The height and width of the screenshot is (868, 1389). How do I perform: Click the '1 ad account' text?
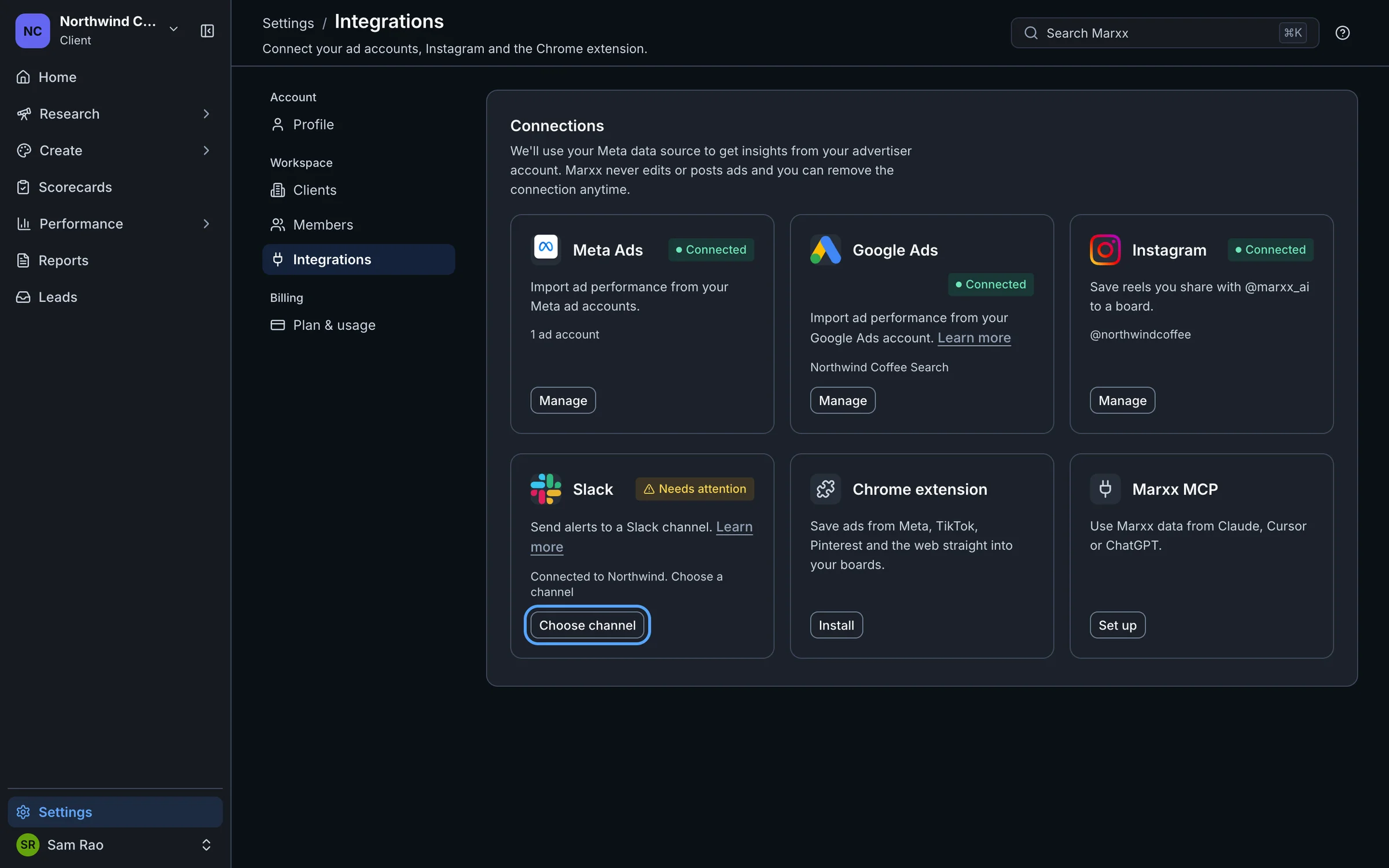coord(565,334)
